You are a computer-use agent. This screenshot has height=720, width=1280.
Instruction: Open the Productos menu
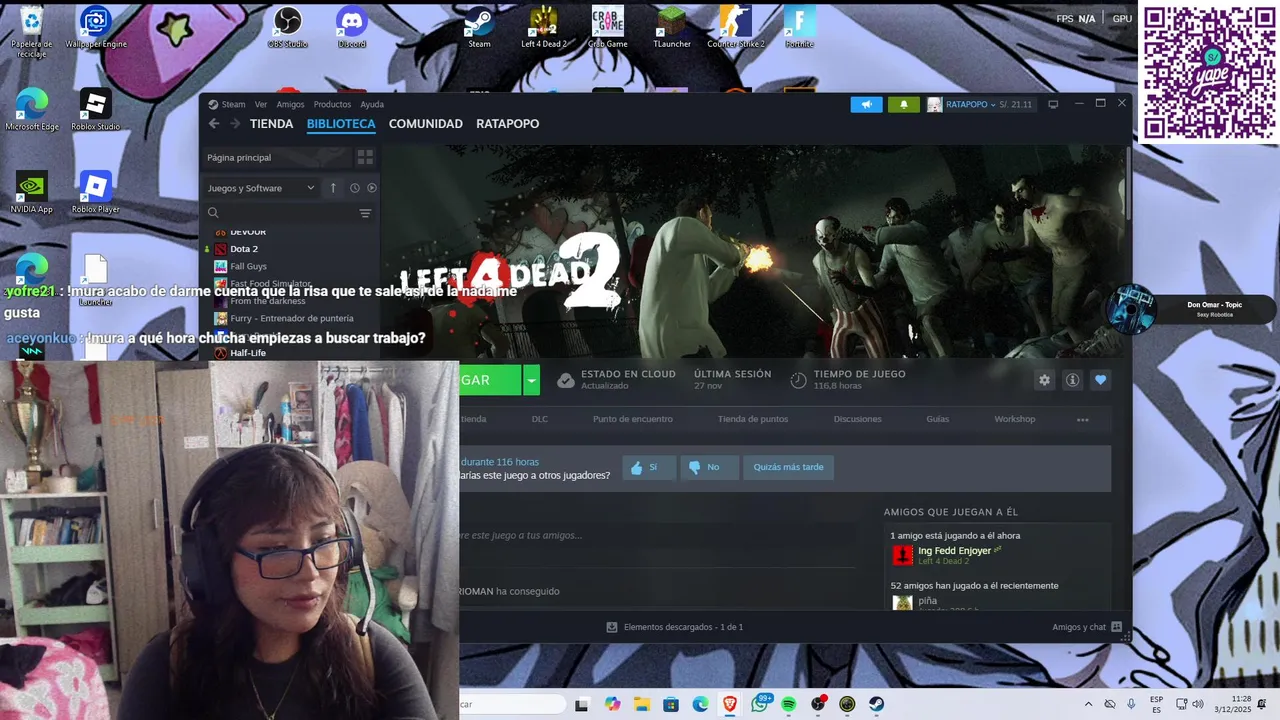(332, 104)
